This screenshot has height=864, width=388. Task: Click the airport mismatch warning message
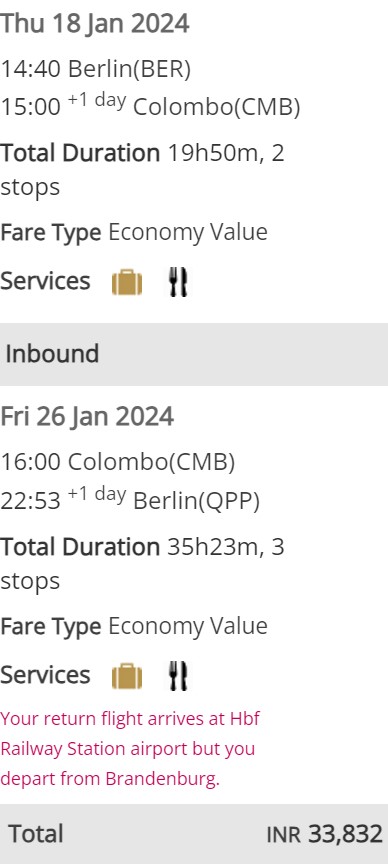[130, 749]
